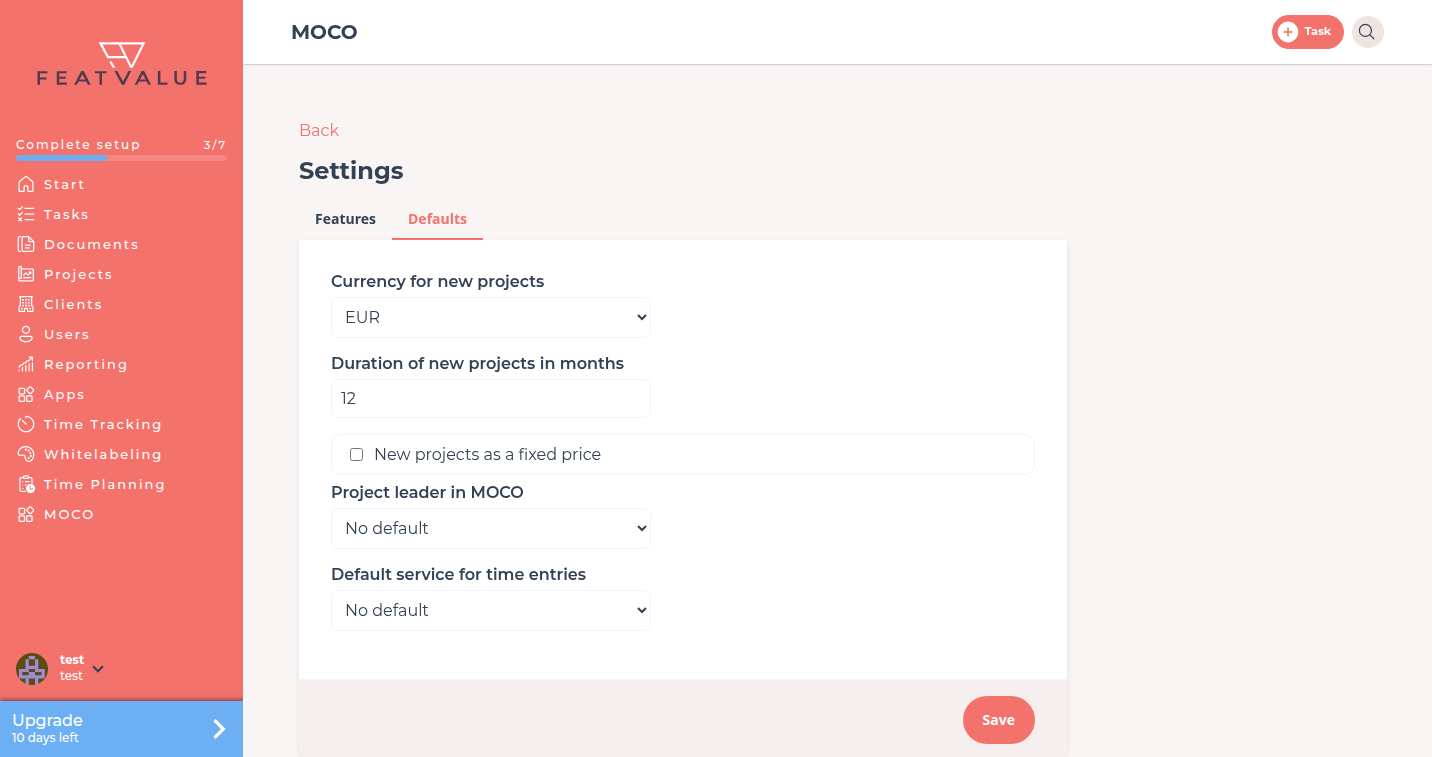This screenshot has width=1432, height=757.
Task: Click the search magnifier icon
Action: tap(1367, 32)
